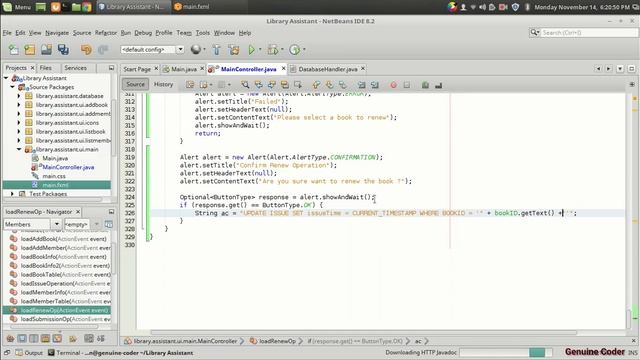Click the Previous Bookmark editor icon

(316, 85)
